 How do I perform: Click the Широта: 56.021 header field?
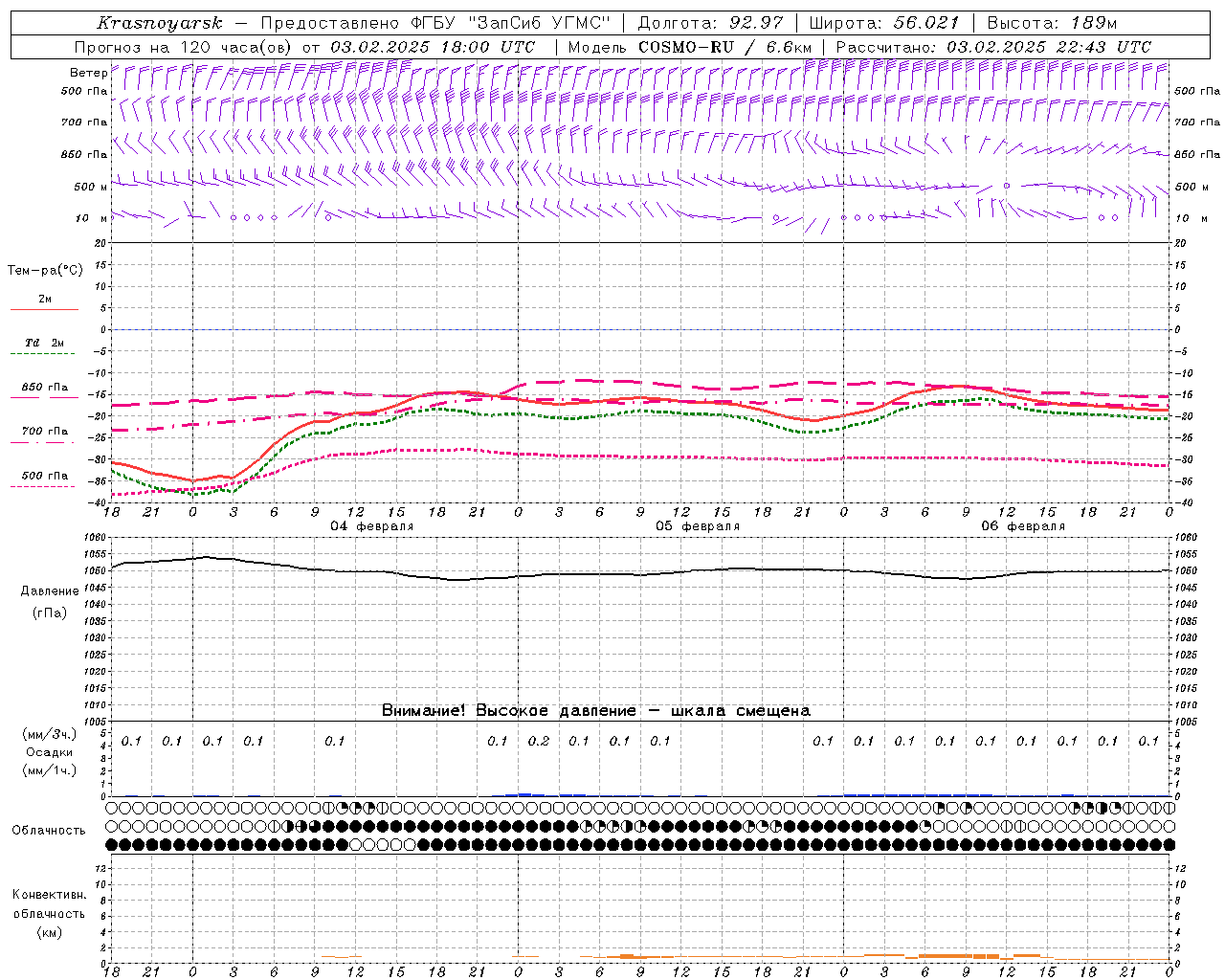click(884, 23)
